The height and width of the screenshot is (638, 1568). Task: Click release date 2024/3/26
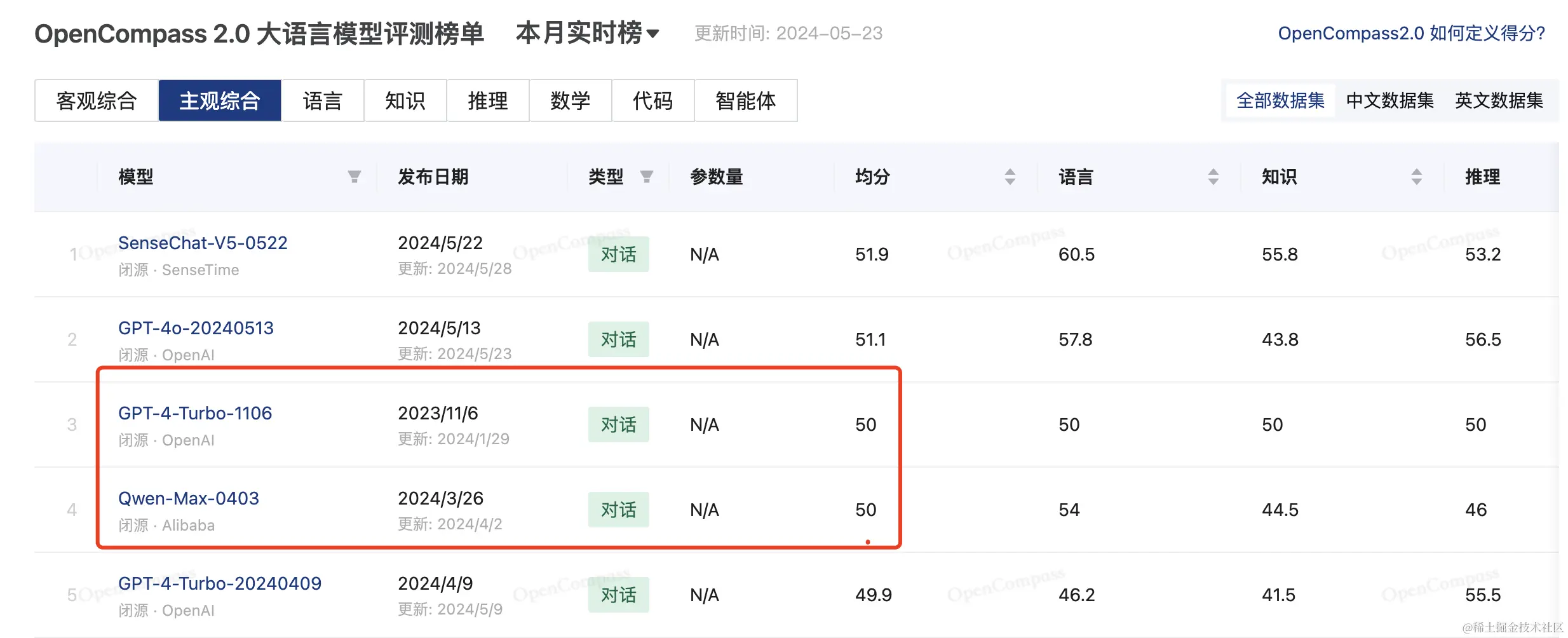[x=440, y=498]
